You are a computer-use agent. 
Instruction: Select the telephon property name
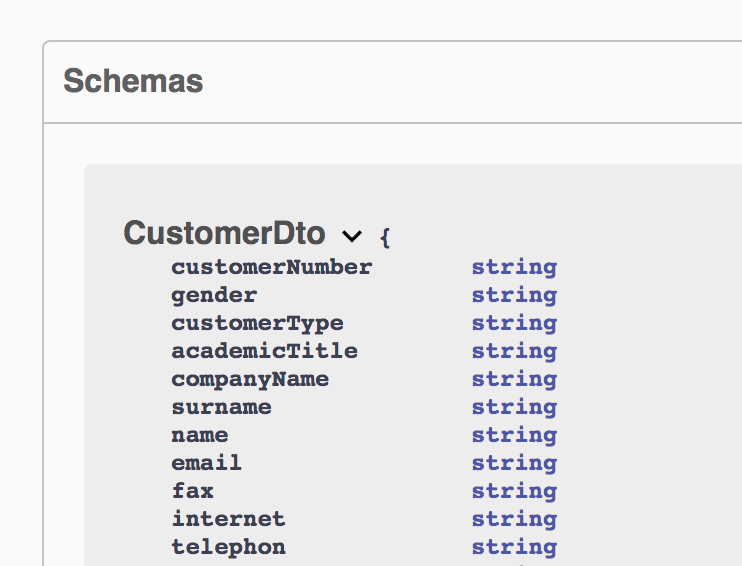point(229,547)
